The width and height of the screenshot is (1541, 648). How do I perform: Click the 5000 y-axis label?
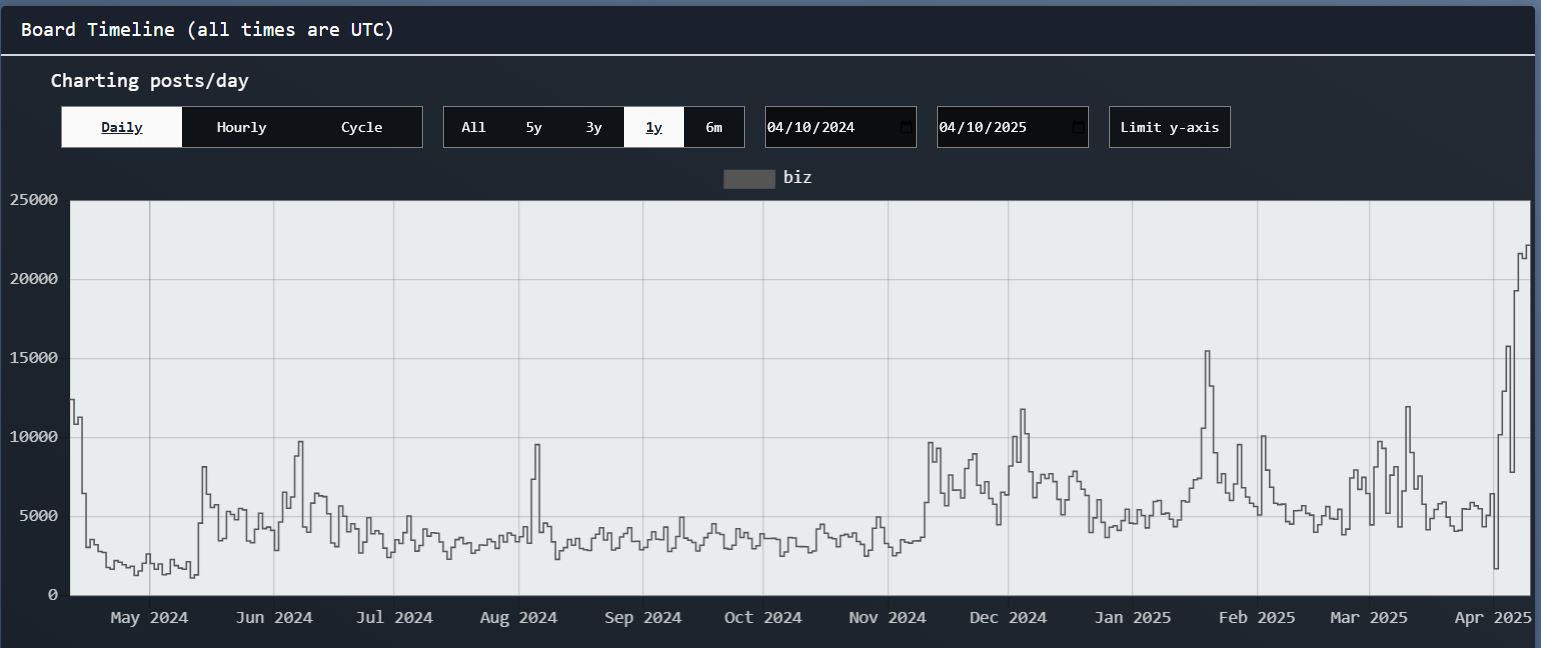pos(39,516)
